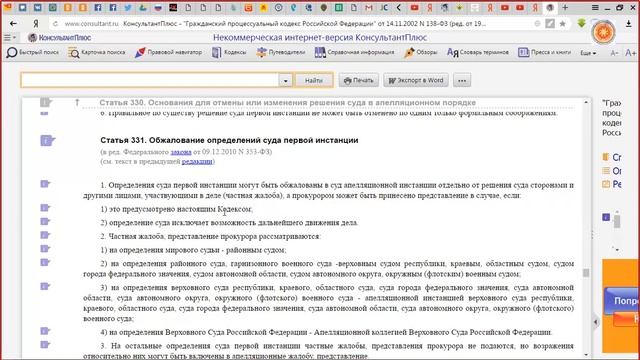Increase font size with A+ button
This screenshot has width=640, height=360.
tap(631, 53)
